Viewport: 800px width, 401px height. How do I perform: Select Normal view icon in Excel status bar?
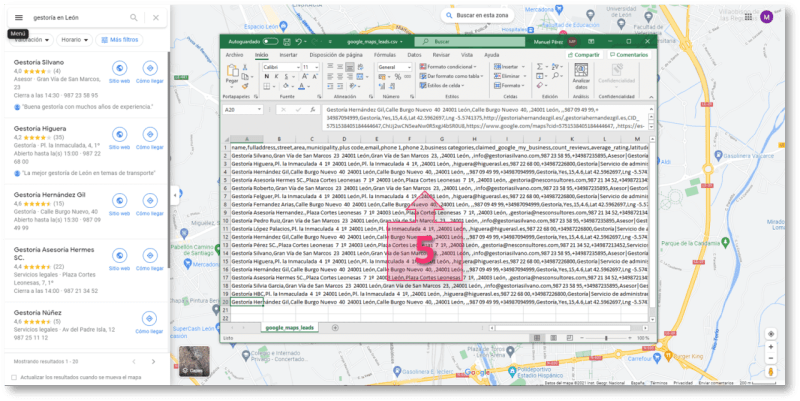point(537,338)
